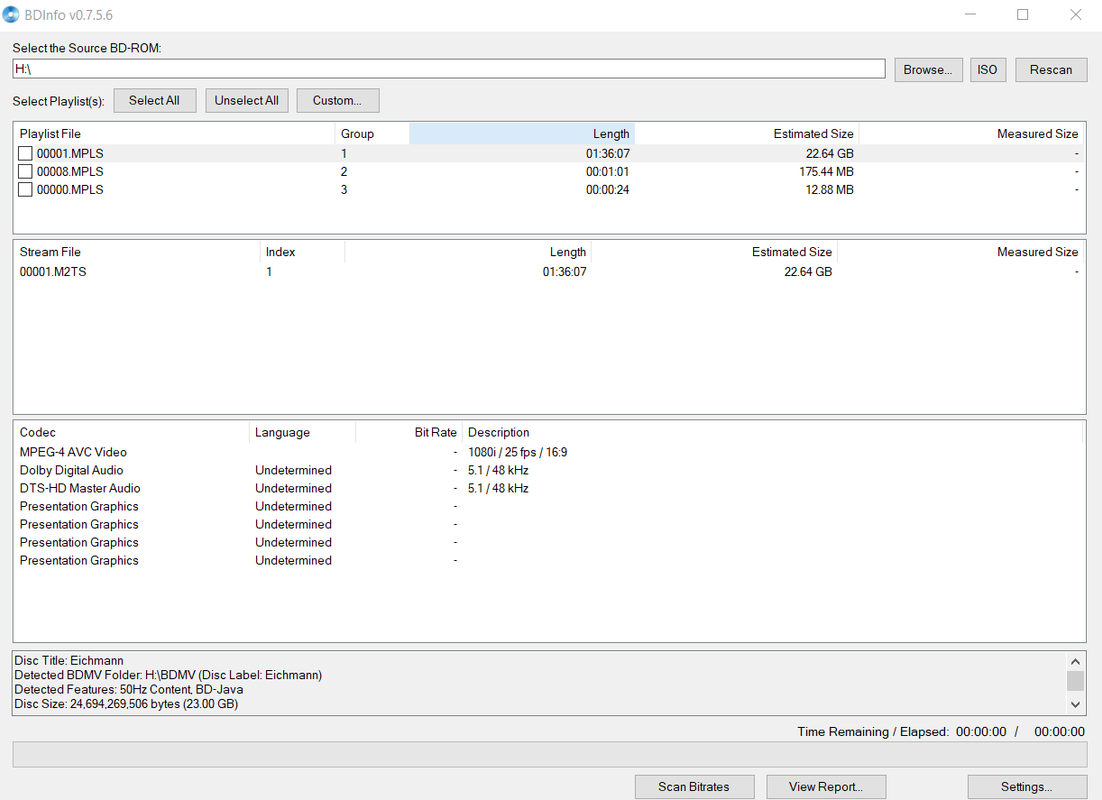Click the Disc Title: Eichmann line

click(69, 660)
